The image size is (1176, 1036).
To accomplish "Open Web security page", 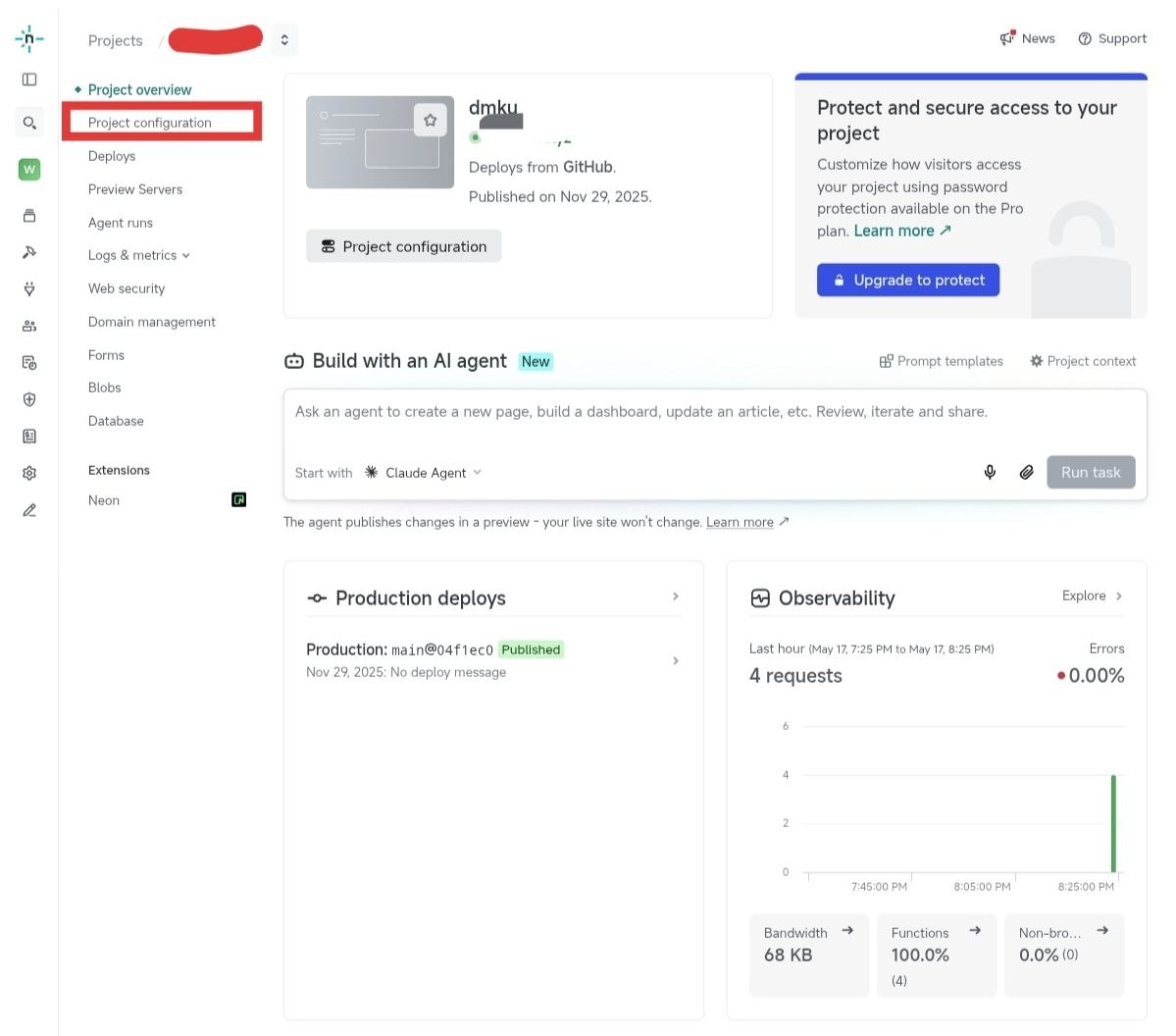I will coord(126,288).
